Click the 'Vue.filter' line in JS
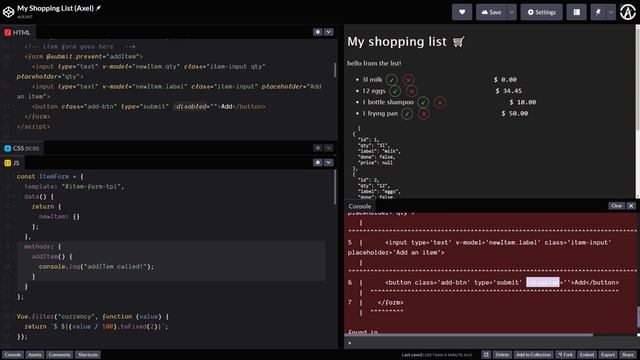The image size is (640, 360). pos(92,316)
